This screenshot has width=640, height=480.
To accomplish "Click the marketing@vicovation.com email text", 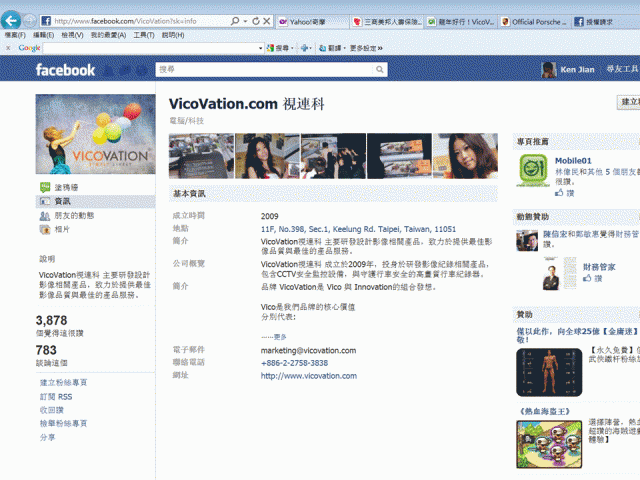I will click(x=308, y=350).
